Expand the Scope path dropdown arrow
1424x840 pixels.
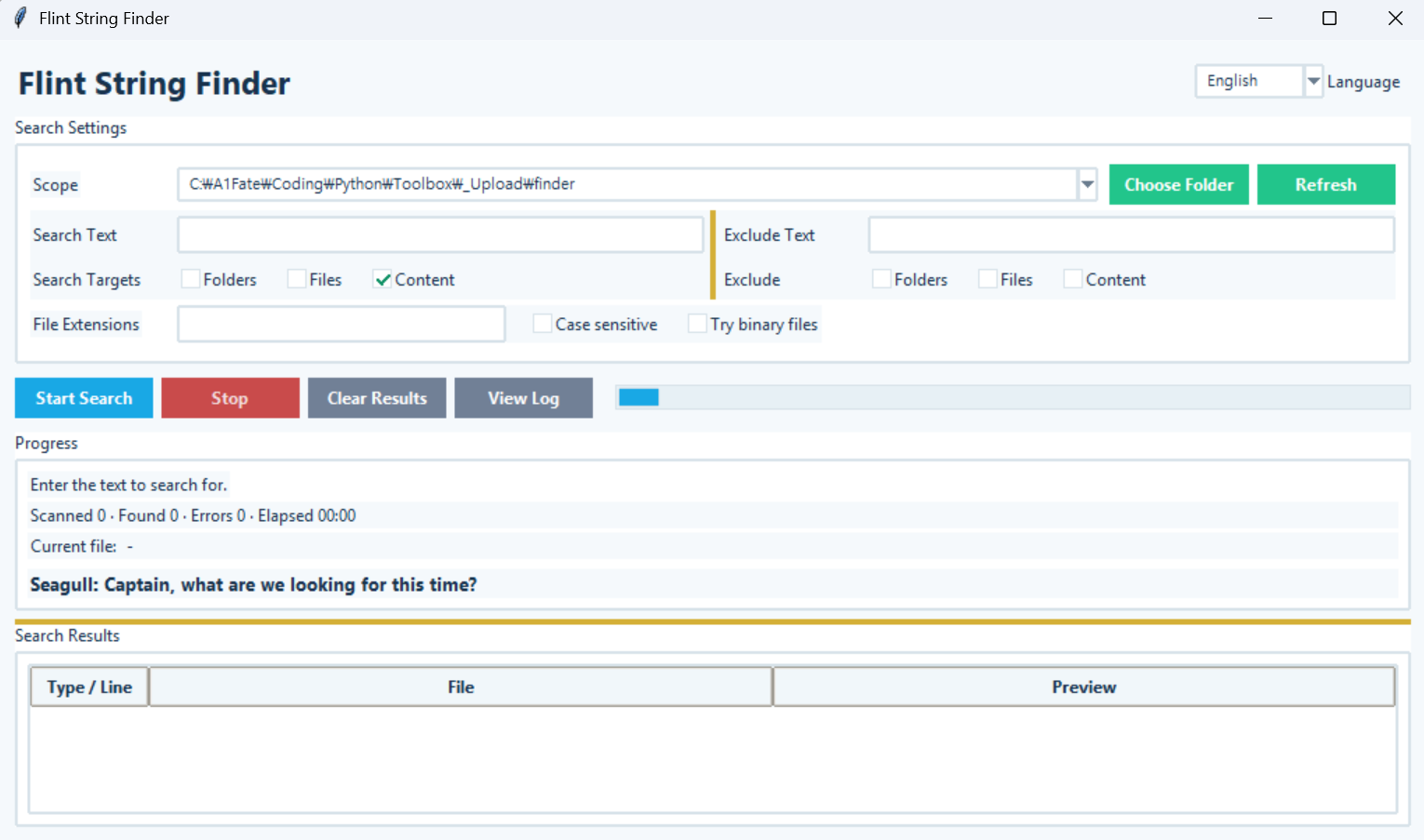tap(1087, 184)
